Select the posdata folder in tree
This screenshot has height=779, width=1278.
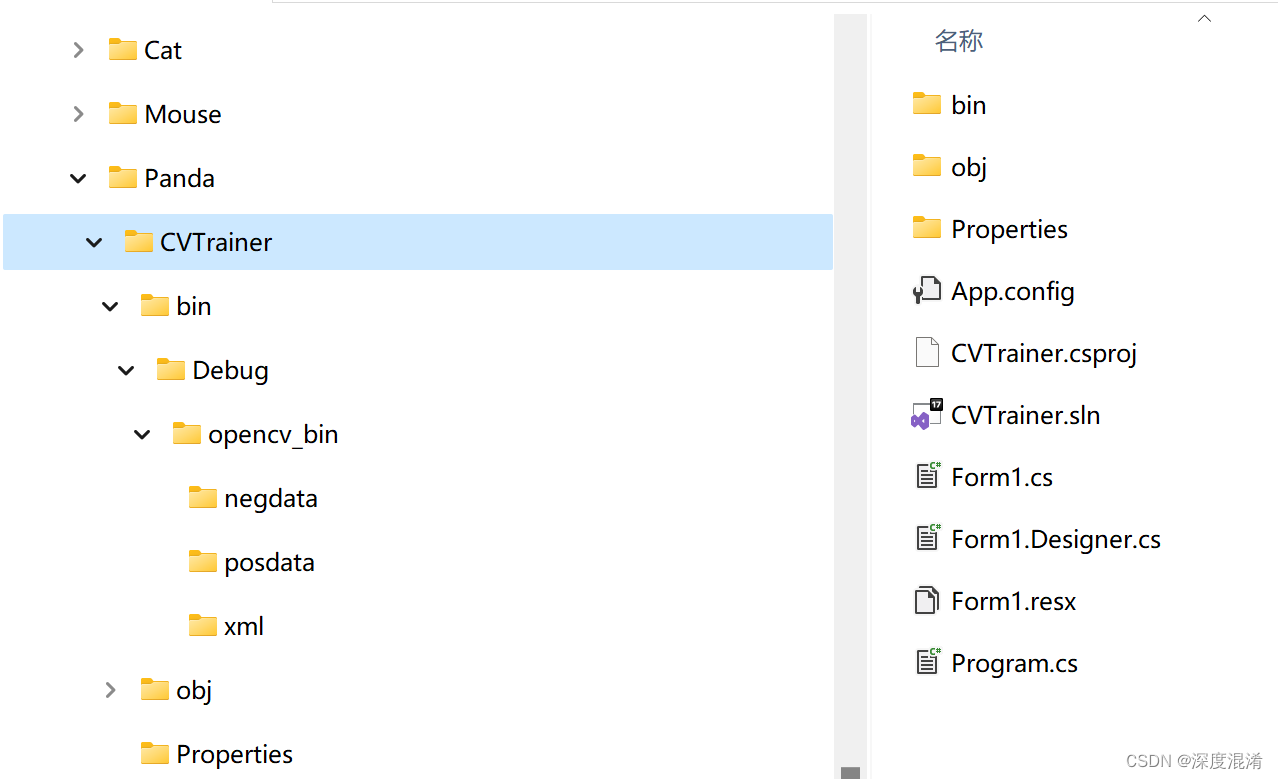[268, 562]
